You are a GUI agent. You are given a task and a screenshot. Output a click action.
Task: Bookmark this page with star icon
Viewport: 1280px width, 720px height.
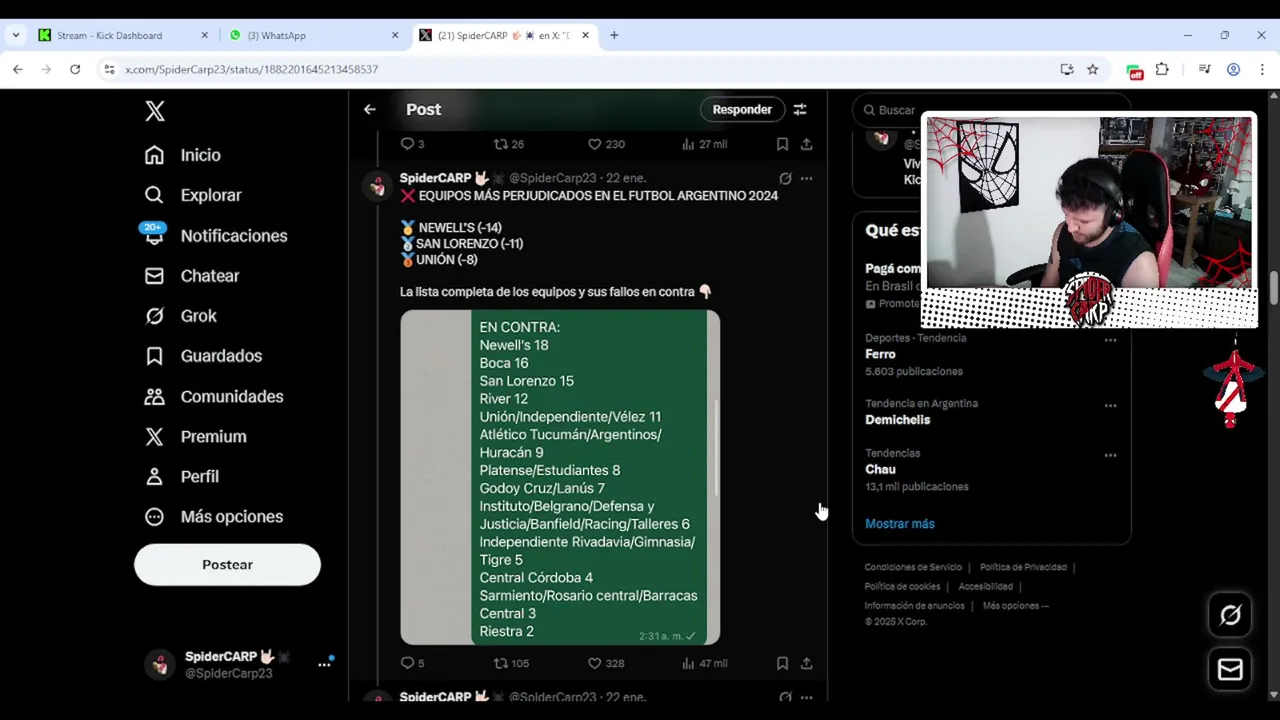click(1092, 69)
